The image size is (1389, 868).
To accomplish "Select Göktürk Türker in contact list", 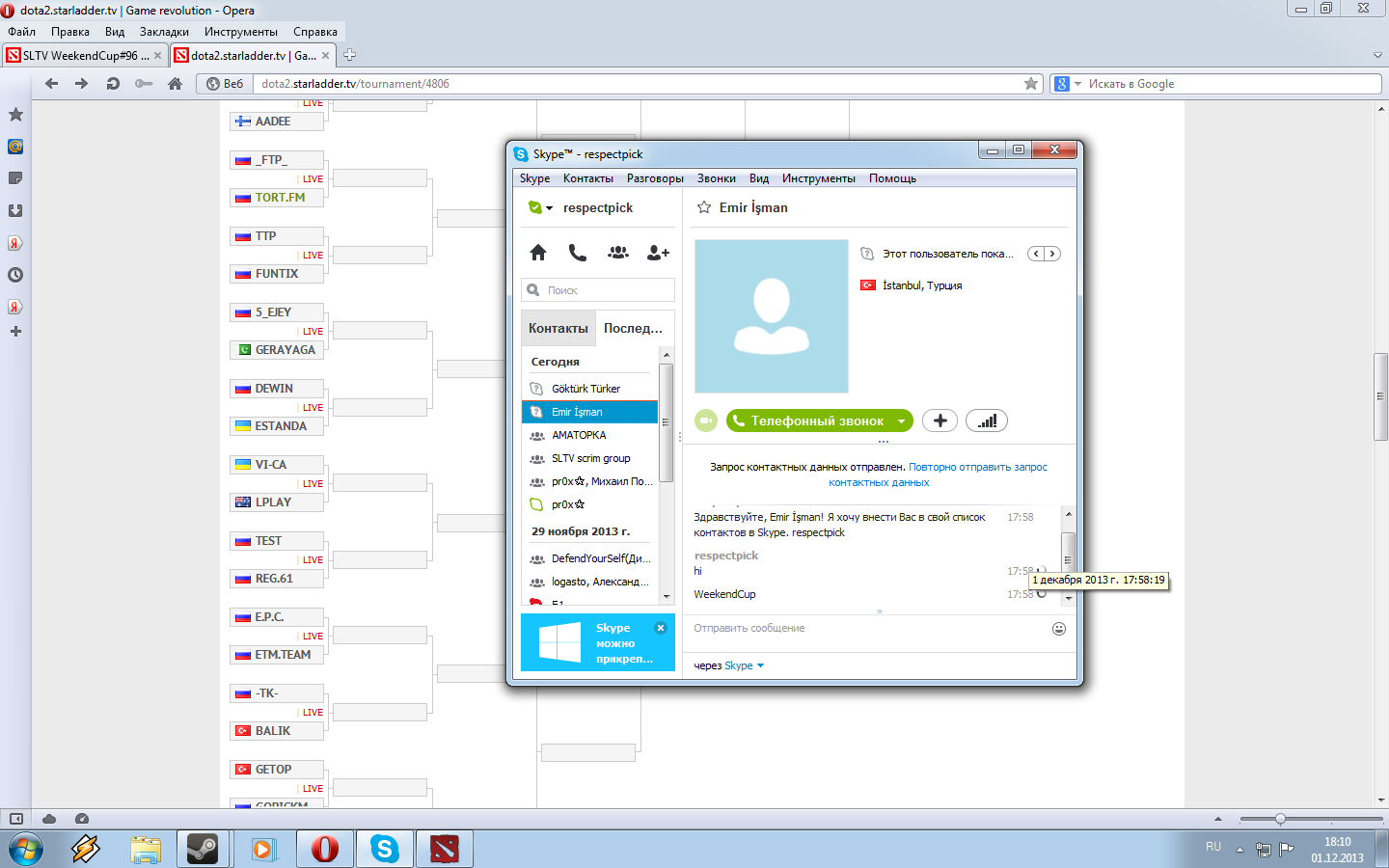I will click(589, 389).
